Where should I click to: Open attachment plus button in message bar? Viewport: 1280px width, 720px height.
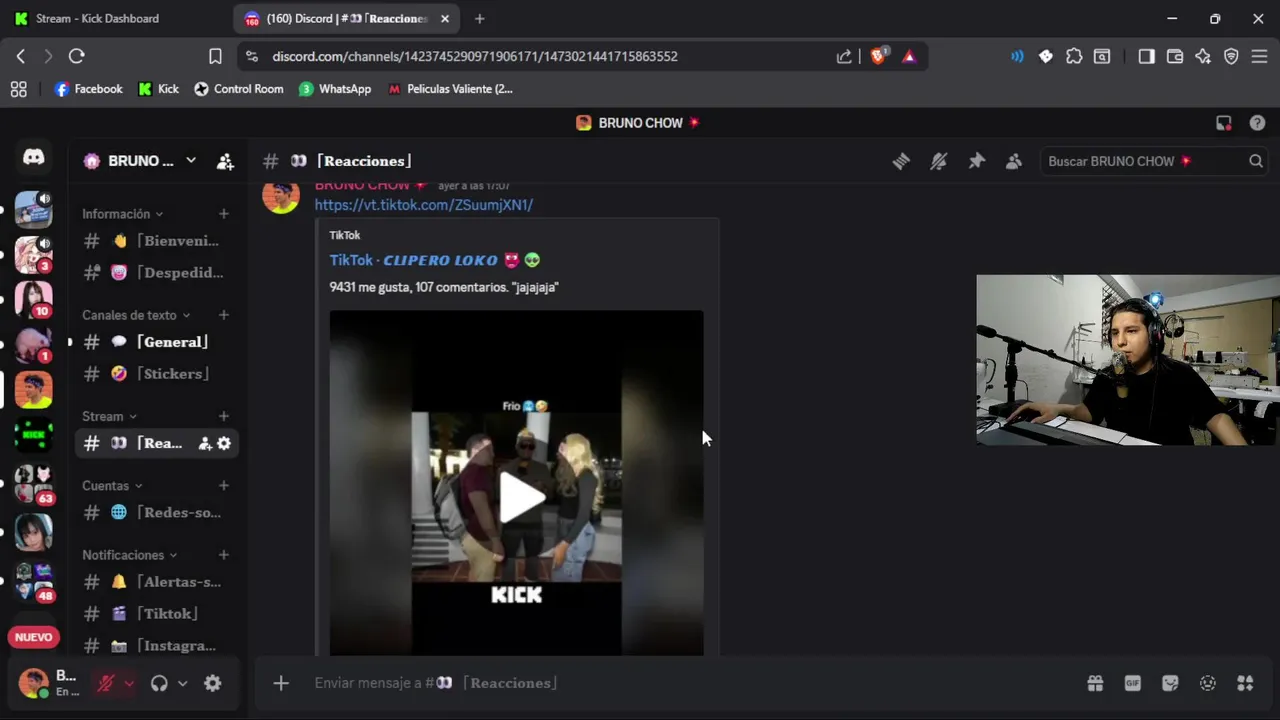coord(281,683)
